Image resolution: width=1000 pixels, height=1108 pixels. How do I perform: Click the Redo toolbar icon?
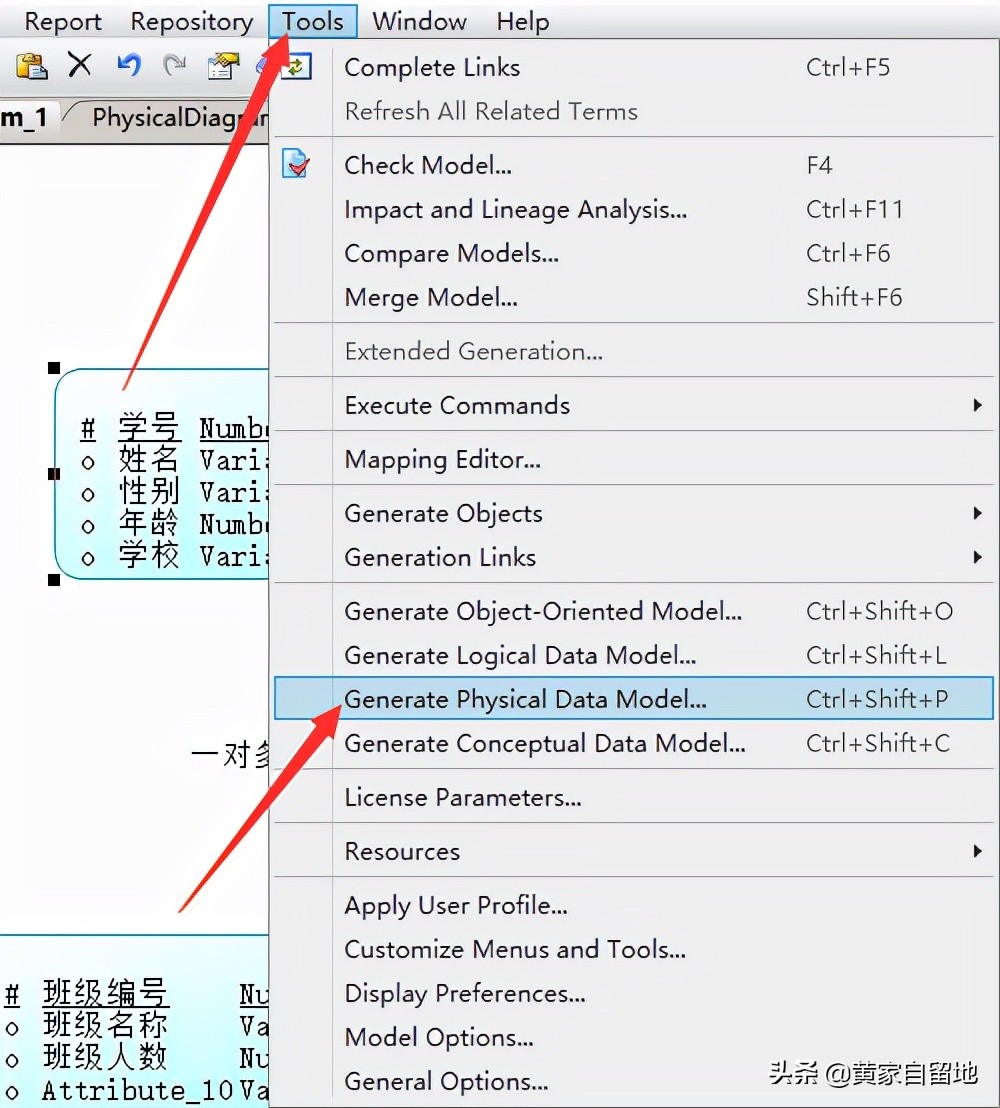point(174,65)
